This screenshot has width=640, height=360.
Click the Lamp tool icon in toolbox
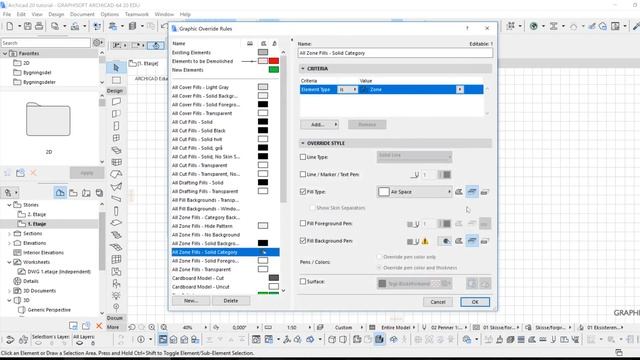pyautogui.click(x=116, y=295)
